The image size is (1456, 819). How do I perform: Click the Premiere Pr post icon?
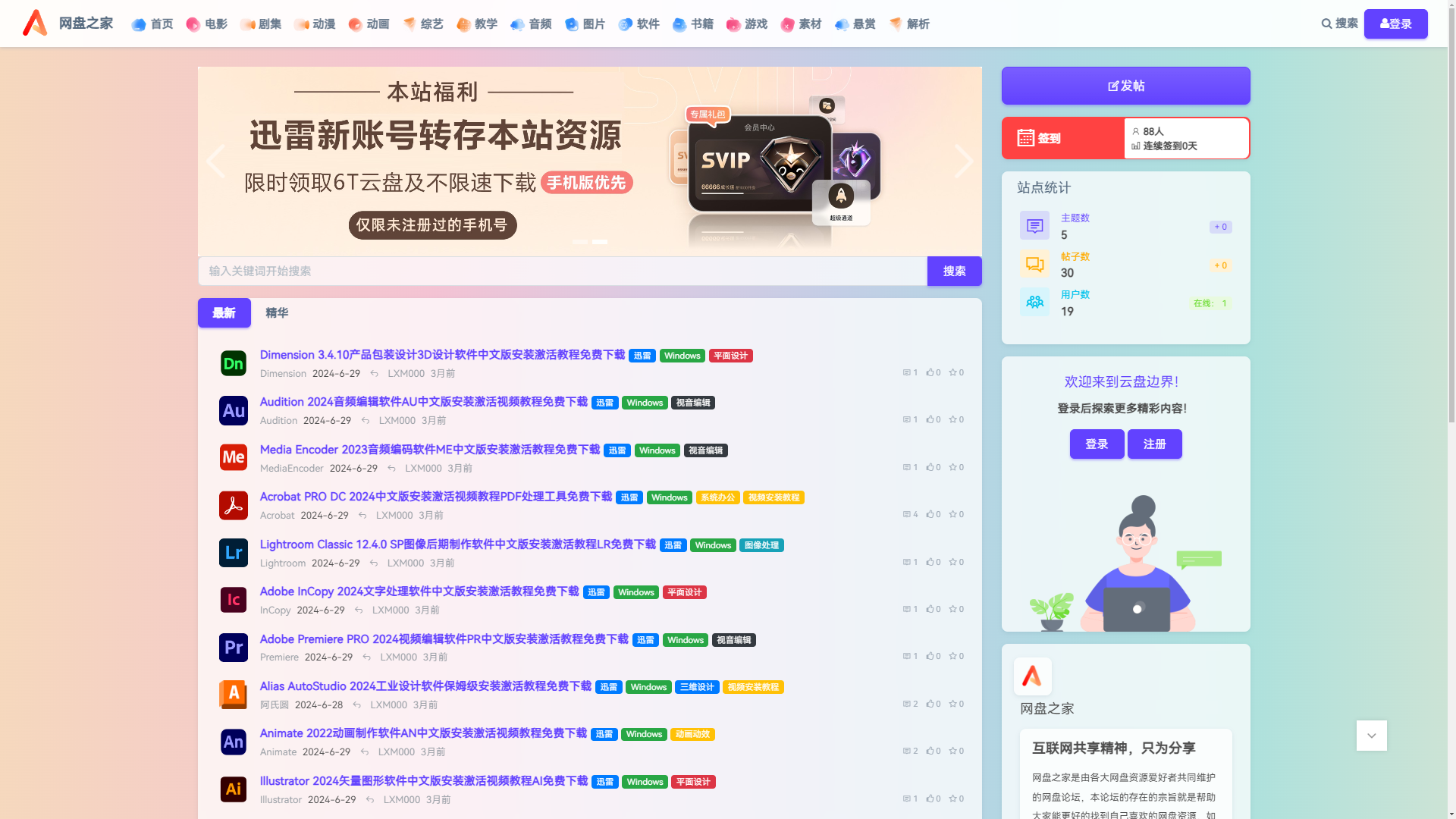pyautogui.click(x=233, y=648)
